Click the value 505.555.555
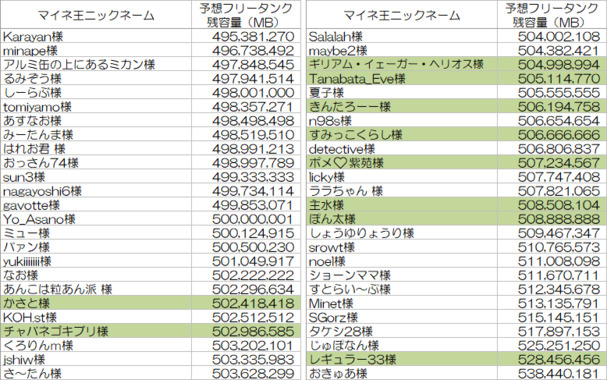The width and height of the screenshot is (607, 380). point(559,93)
